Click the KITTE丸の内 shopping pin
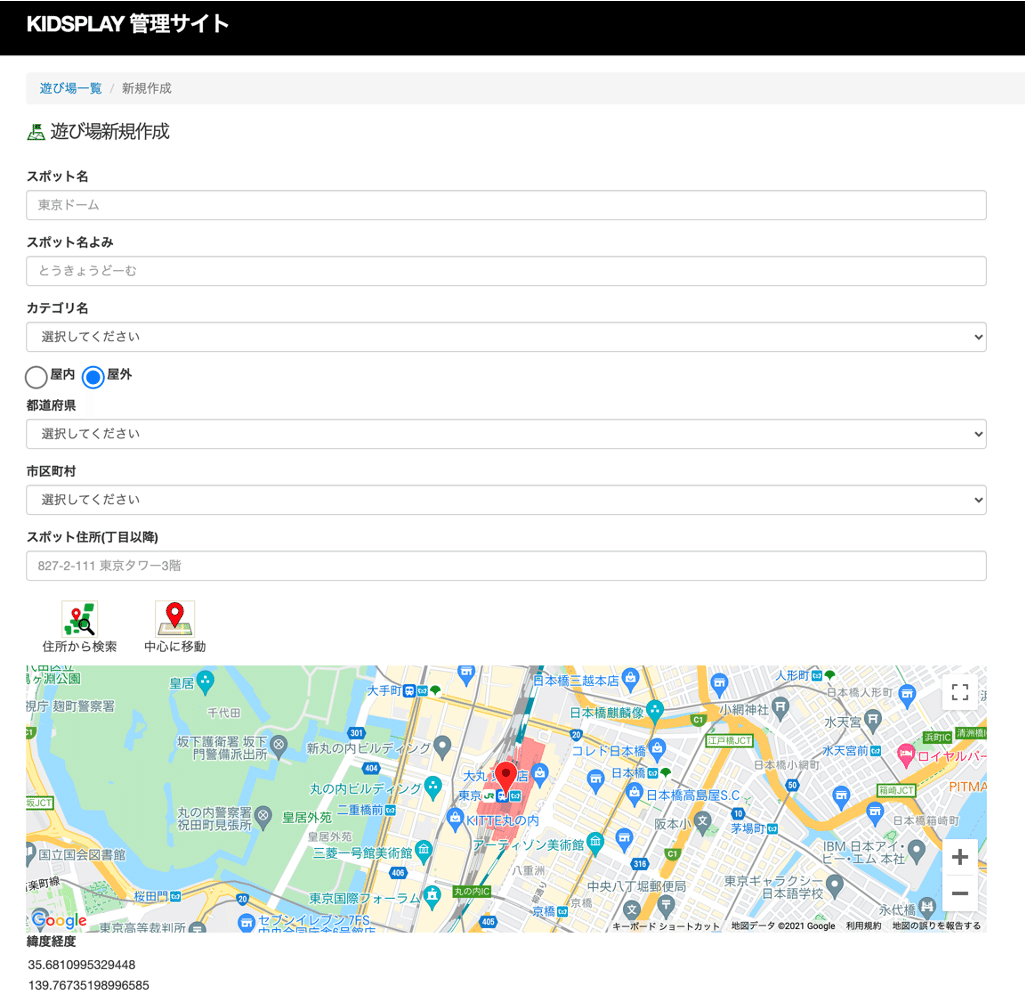This screenshot has height=994, width=1026. (x=455, y=819)
